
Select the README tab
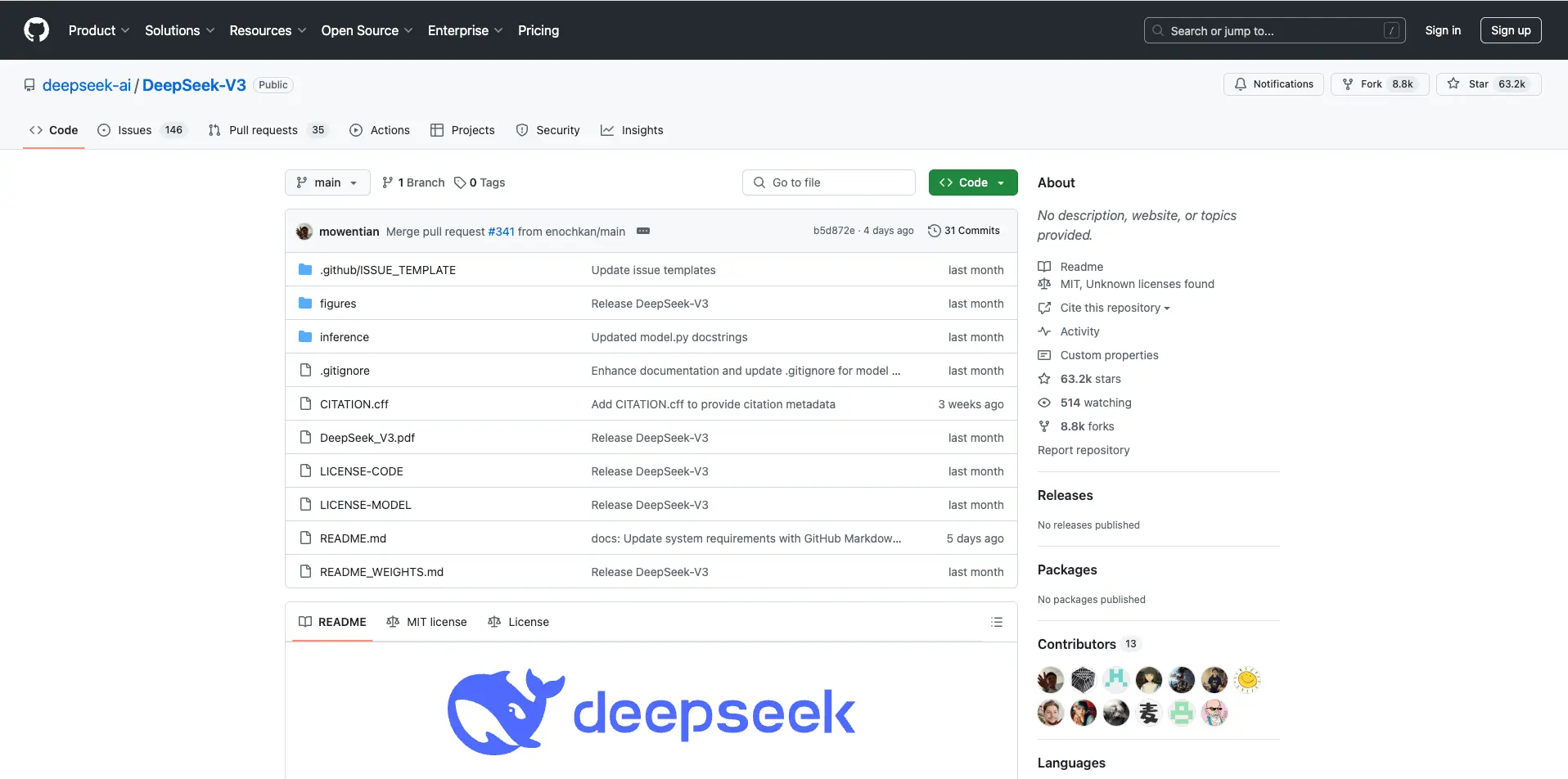point(332,622)
